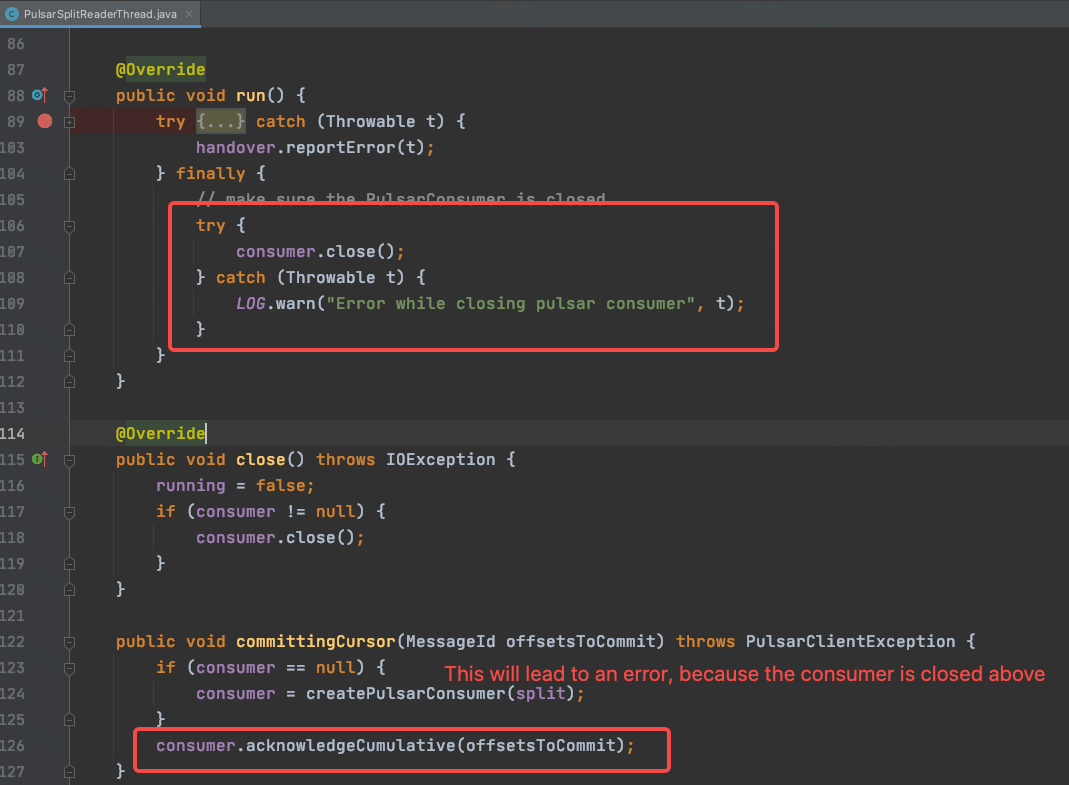Click the offsetsToCommit parameter on line 122
The image size is (1069, 785).
(580, 642)
